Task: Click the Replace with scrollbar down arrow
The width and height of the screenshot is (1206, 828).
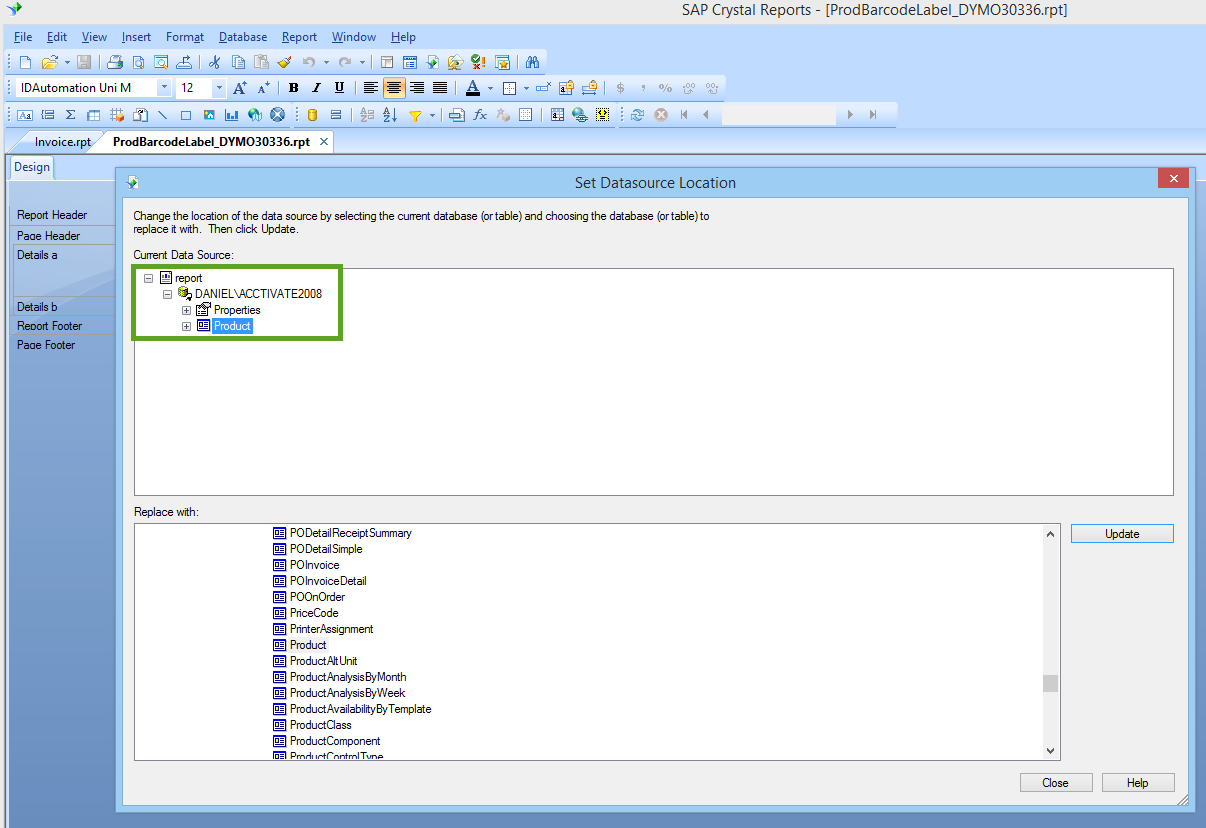Action: pyautogui.click(x=1050, y=750)
